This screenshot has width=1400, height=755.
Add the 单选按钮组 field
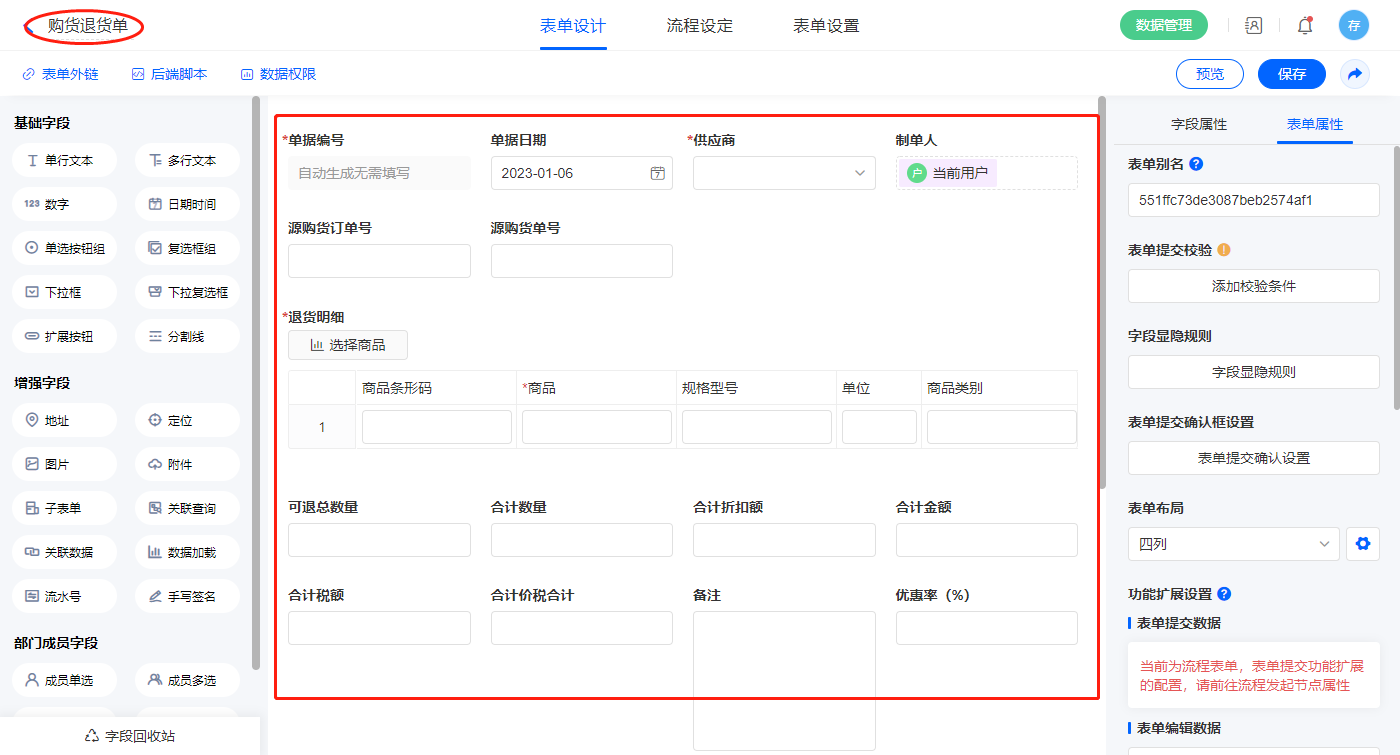click(65, 248)
